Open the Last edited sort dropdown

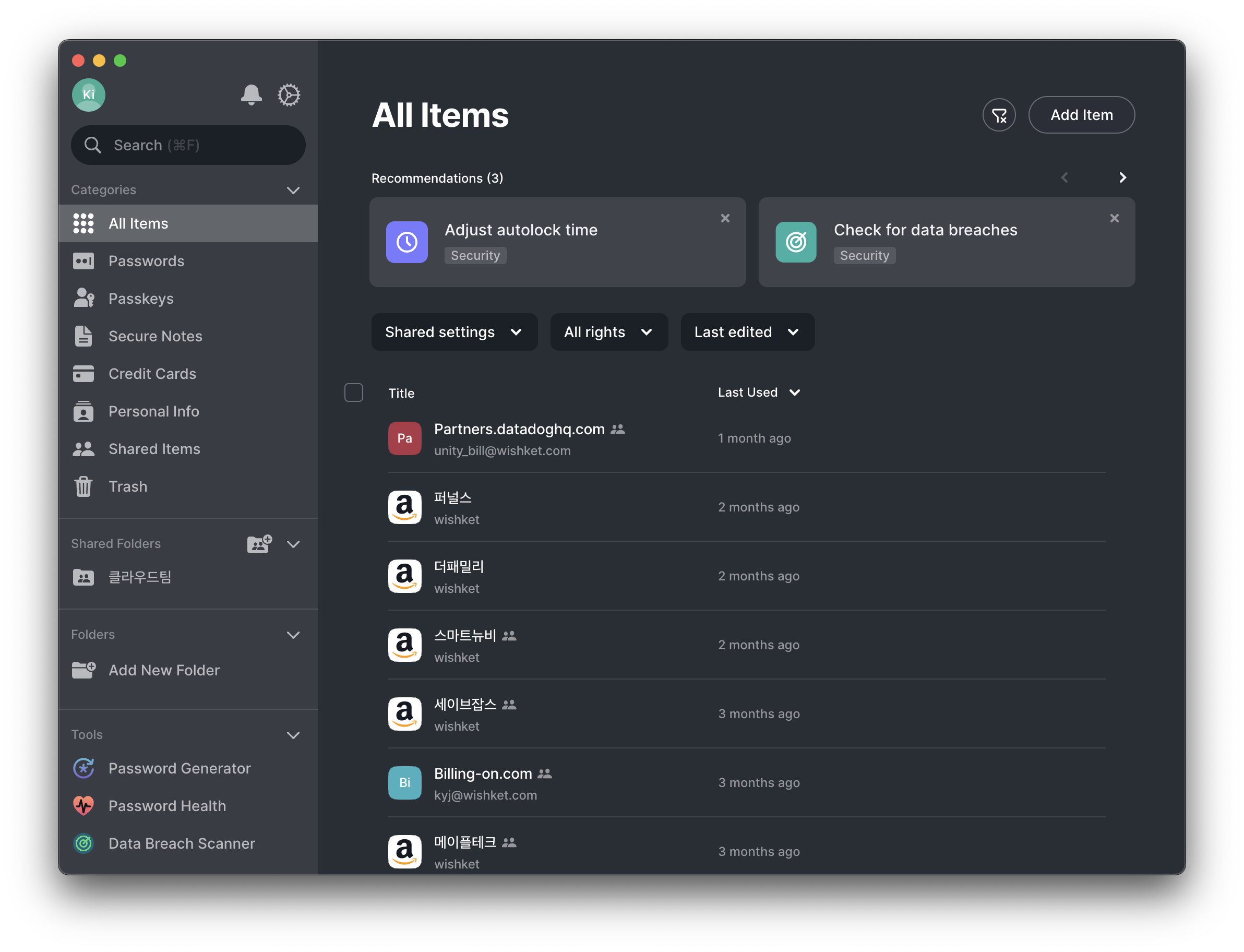747,332
